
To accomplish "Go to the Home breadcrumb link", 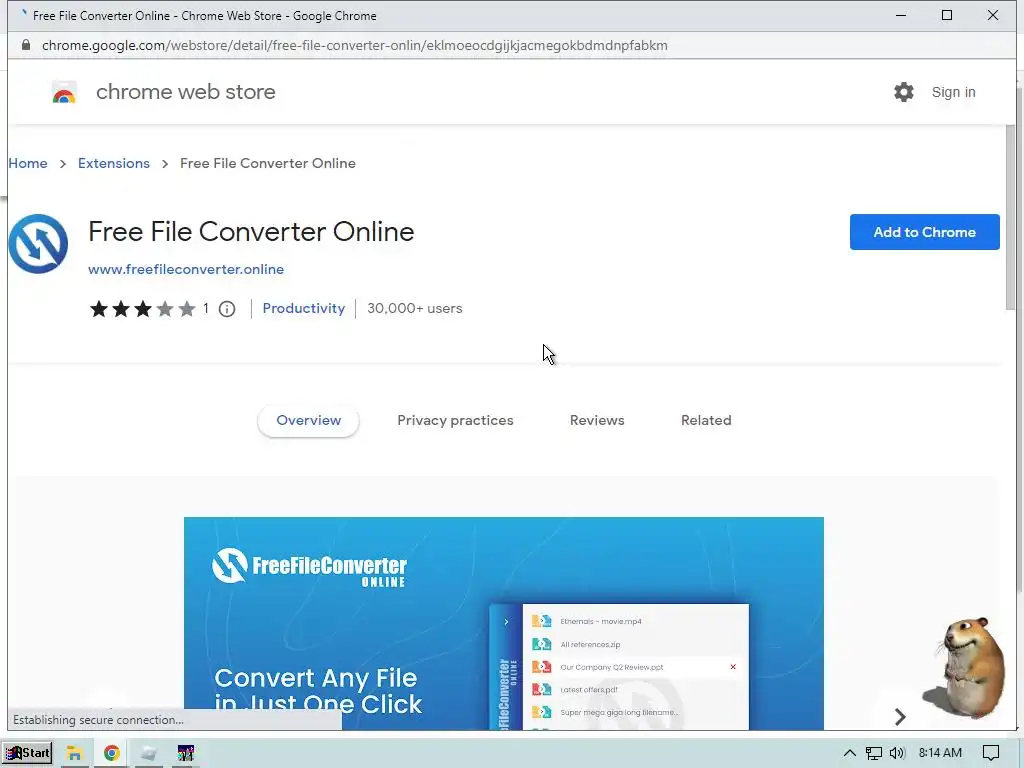I will (x=28, y=163).
